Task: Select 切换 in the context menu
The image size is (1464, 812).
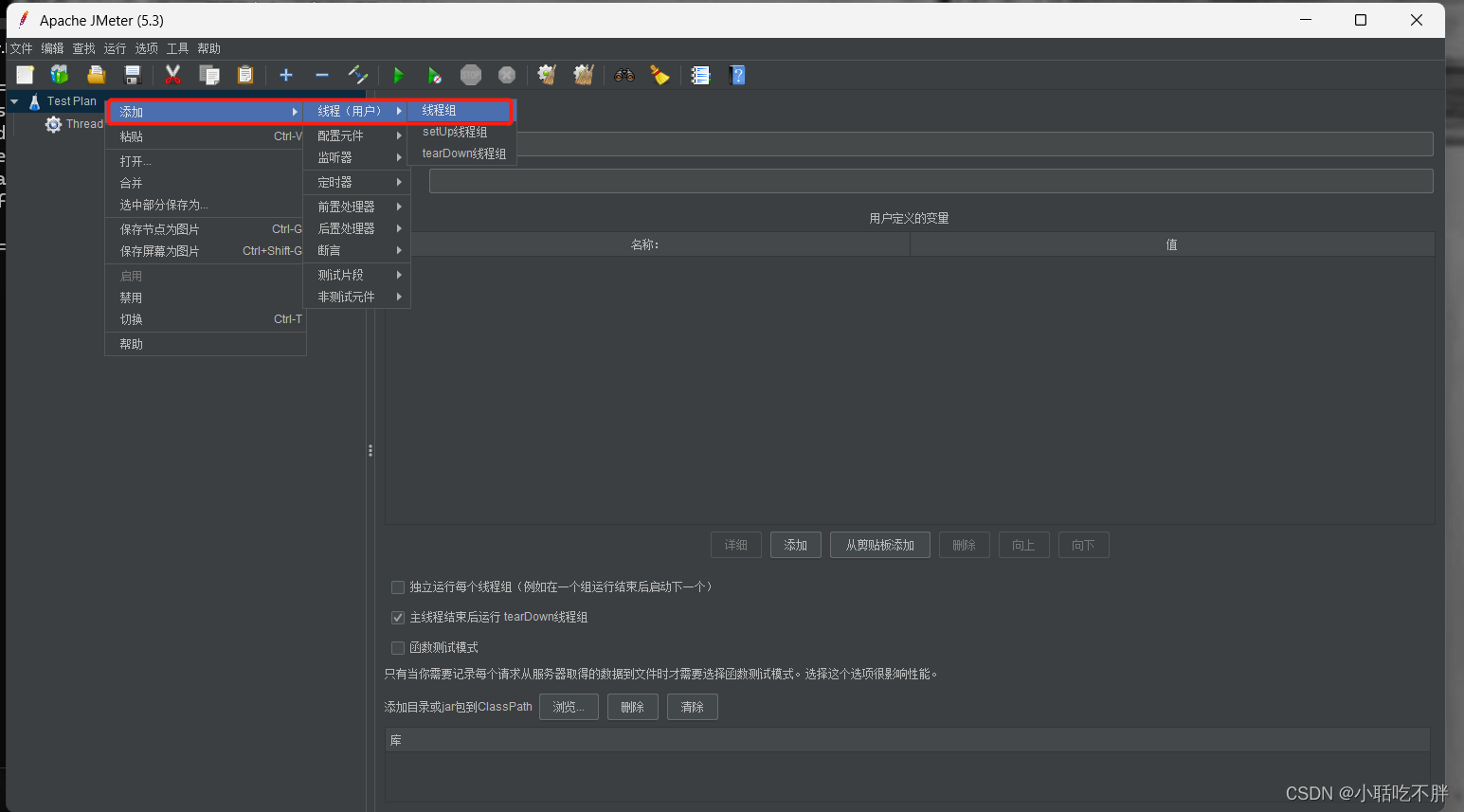Action: coord(206,320)
